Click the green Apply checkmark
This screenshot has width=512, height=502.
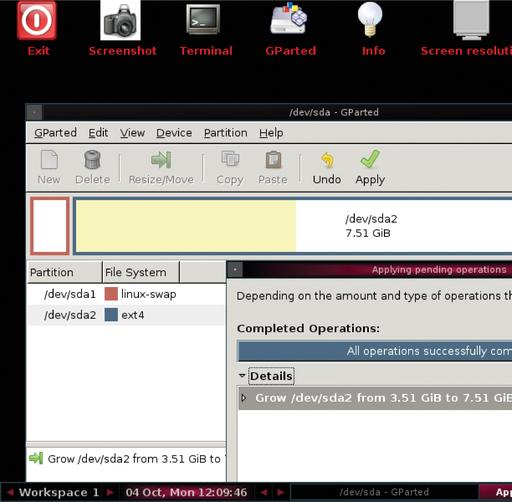point(370,159)
